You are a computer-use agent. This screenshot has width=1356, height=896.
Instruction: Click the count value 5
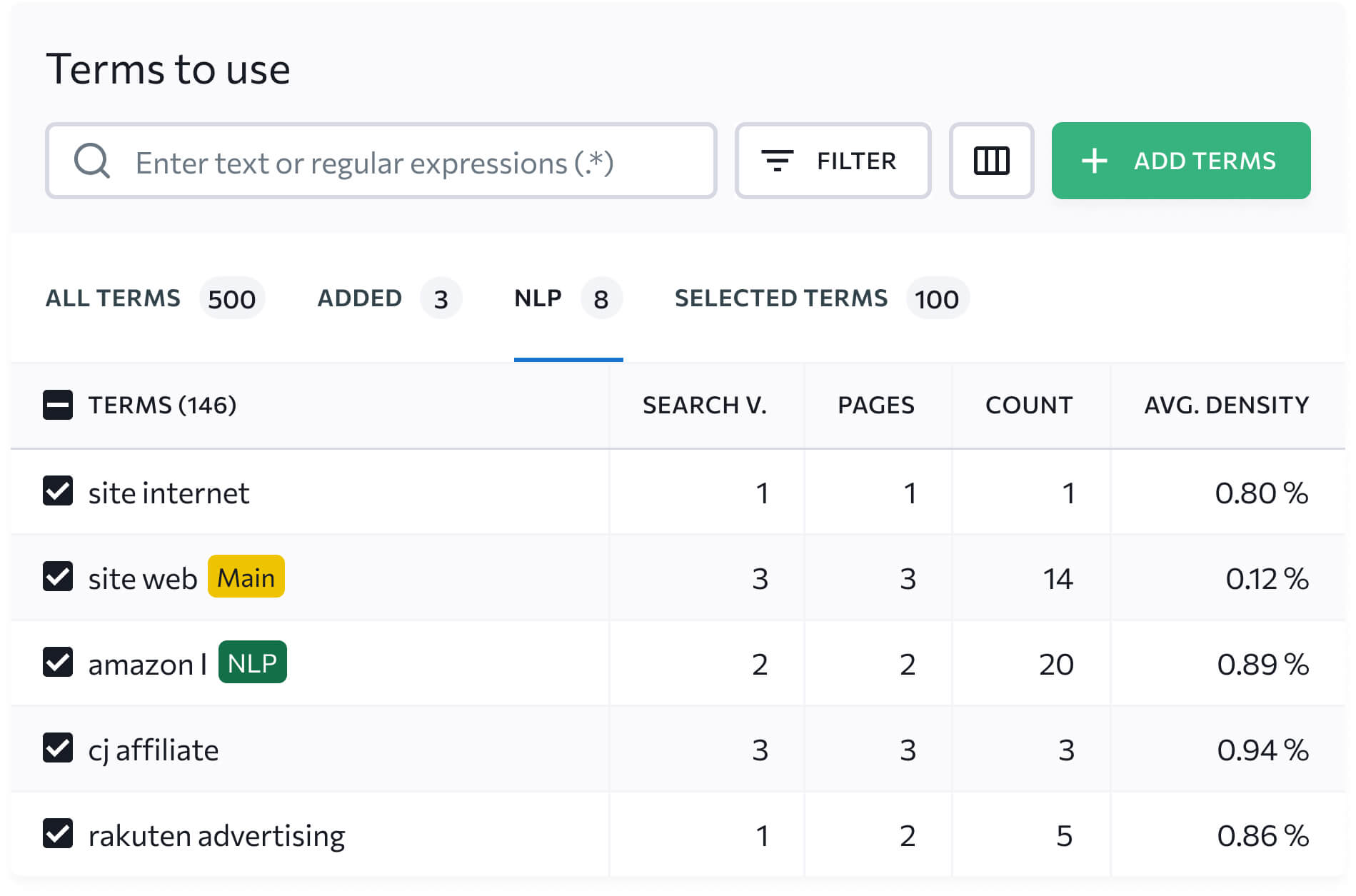[x=1065, y=835]
